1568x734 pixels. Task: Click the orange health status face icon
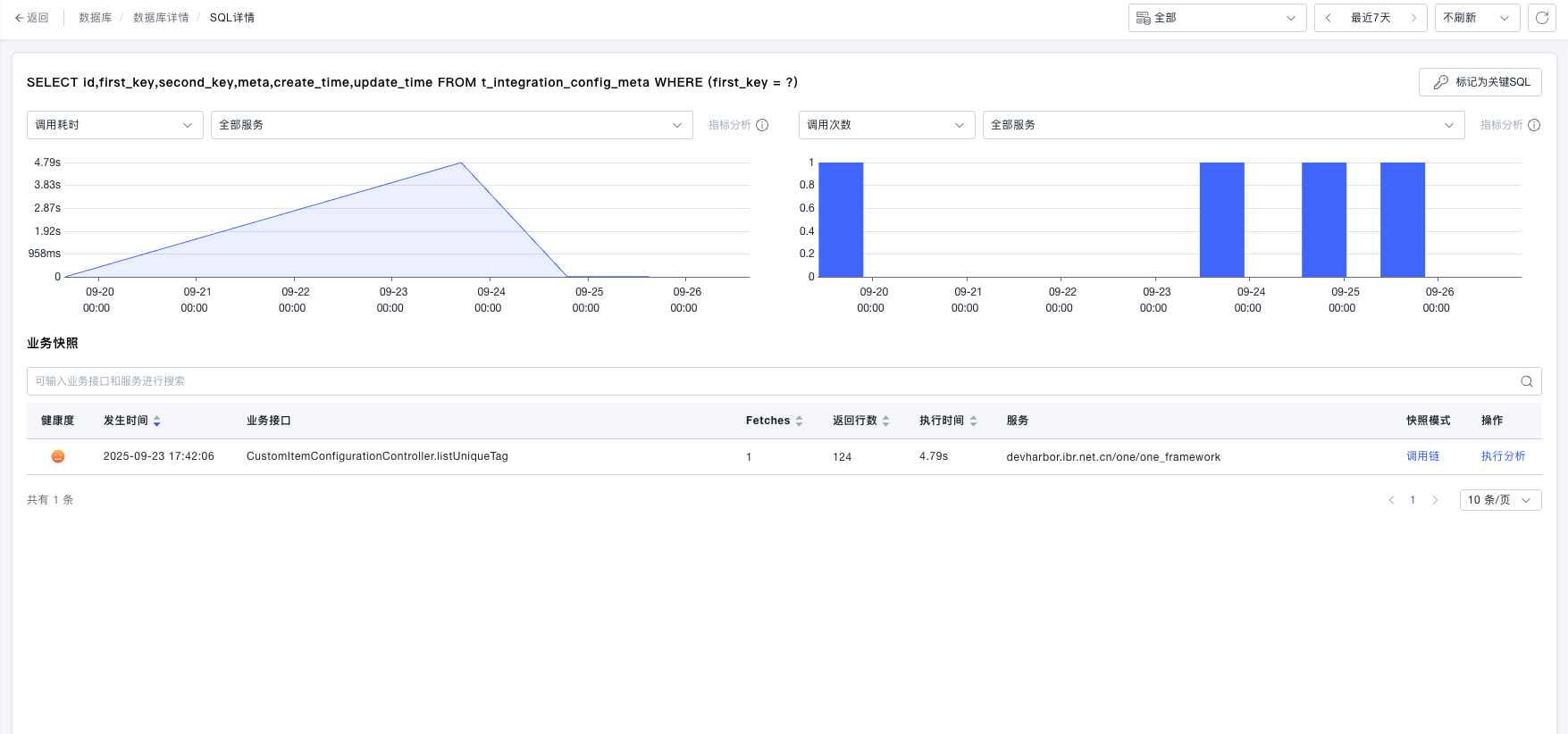click(58, 456)
